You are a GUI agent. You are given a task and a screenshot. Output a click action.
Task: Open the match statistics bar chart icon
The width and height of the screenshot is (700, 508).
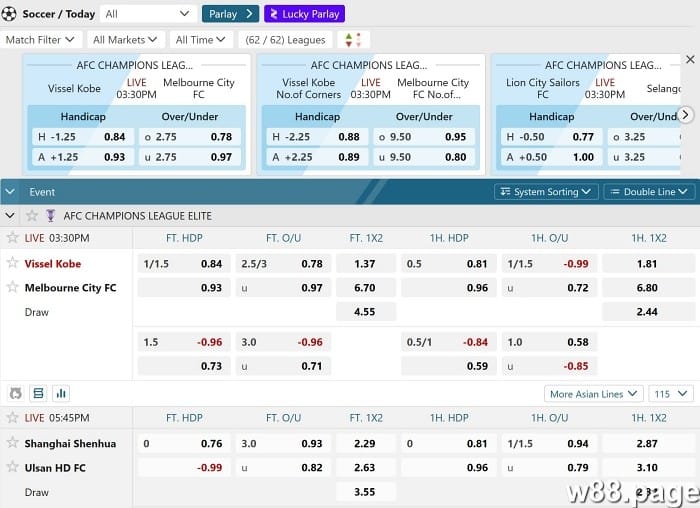click(61, 393)
